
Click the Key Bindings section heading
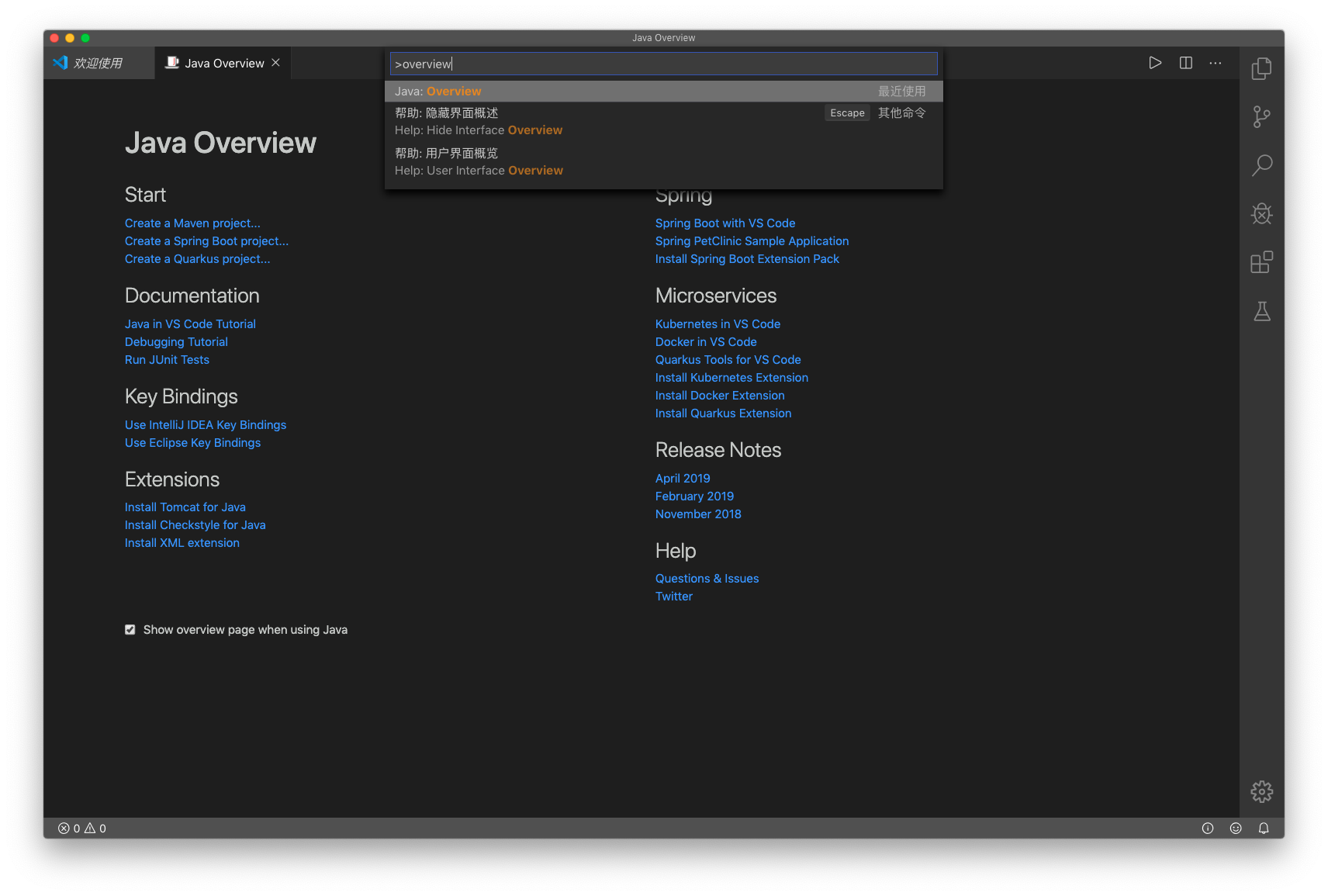tap(181, 396)
